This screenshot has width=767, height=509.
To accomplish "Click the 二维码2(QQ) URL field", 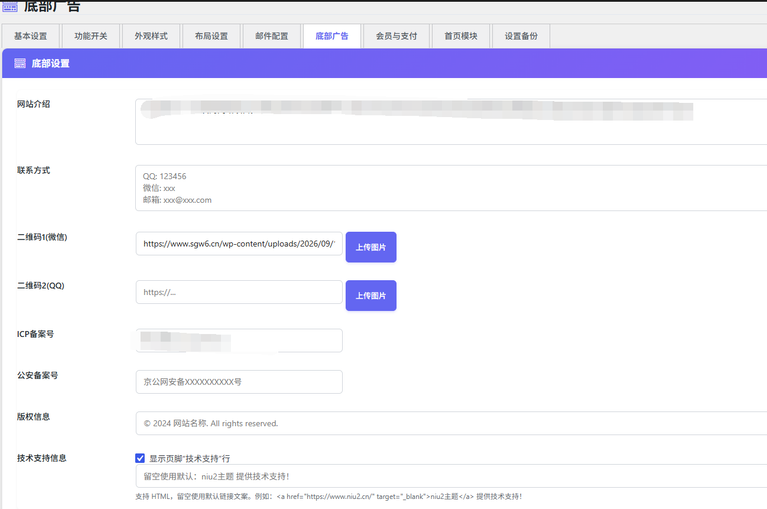I will [239, 292].
